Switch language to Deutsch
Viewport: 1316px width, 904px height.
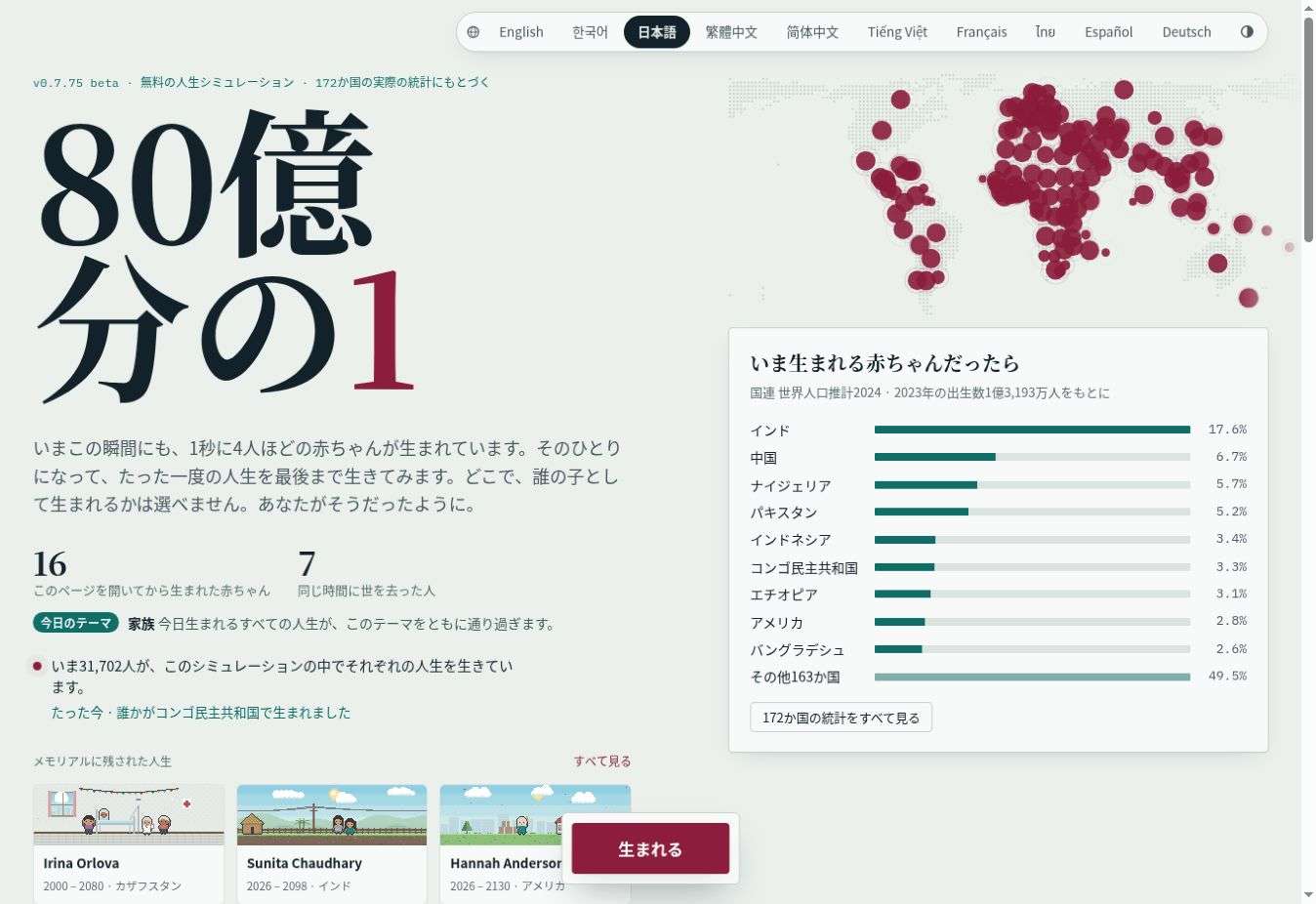pyautogui.click(x=1186, y=32)
